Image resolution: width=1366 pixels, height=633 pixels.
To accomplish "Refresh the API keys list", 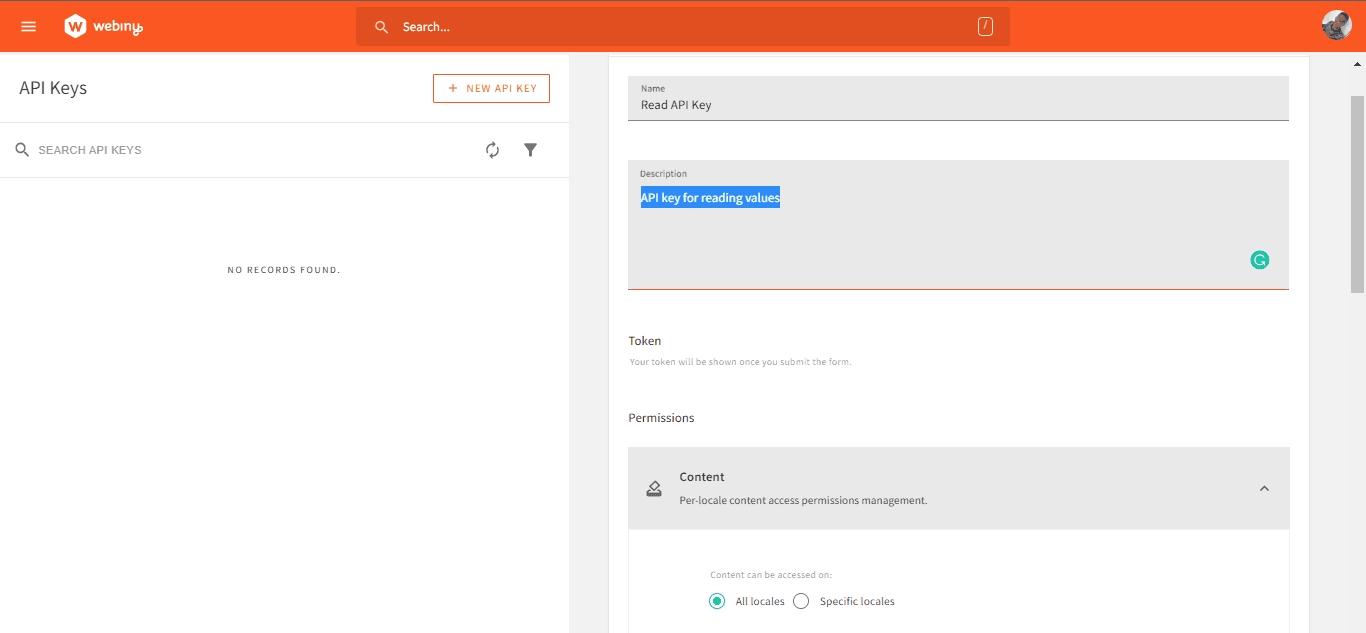I will pyautogui.click(x=492, y=149).
